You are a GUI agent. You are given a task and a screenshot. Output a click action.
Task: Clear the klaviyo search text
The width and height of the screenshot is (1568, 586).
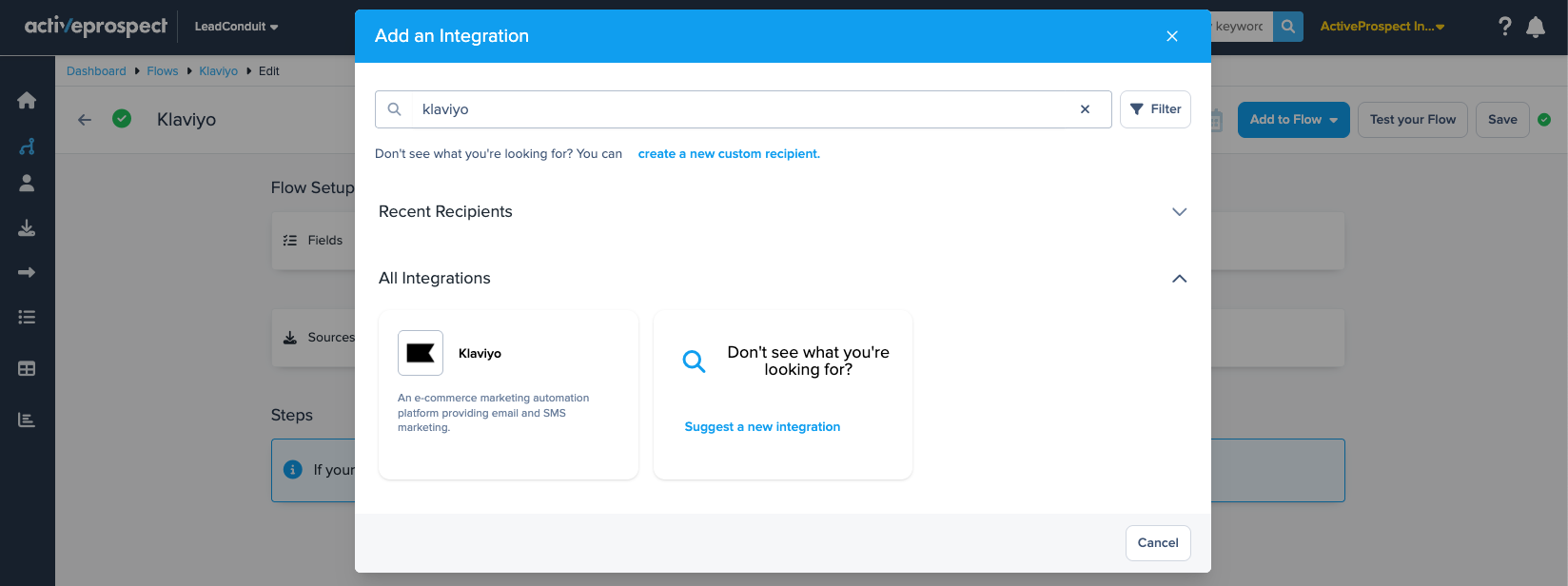pos(1085,109)
